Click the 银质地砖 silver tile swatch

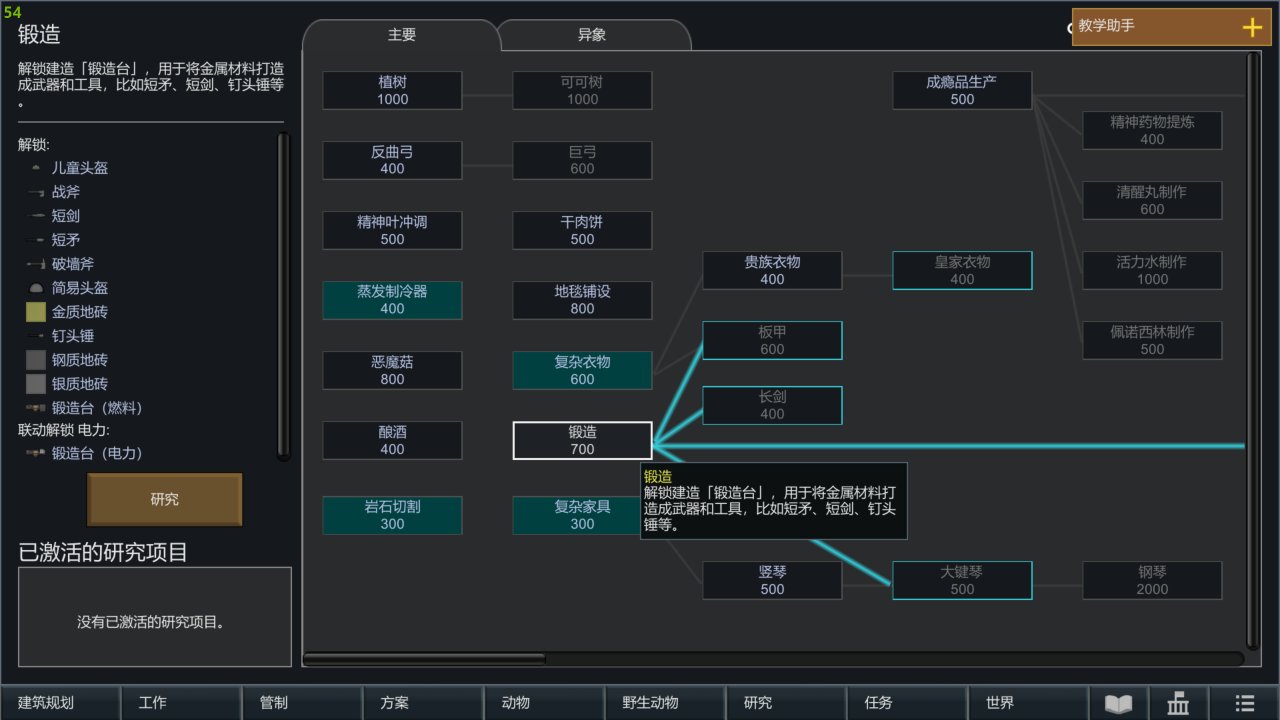point(36,384)
